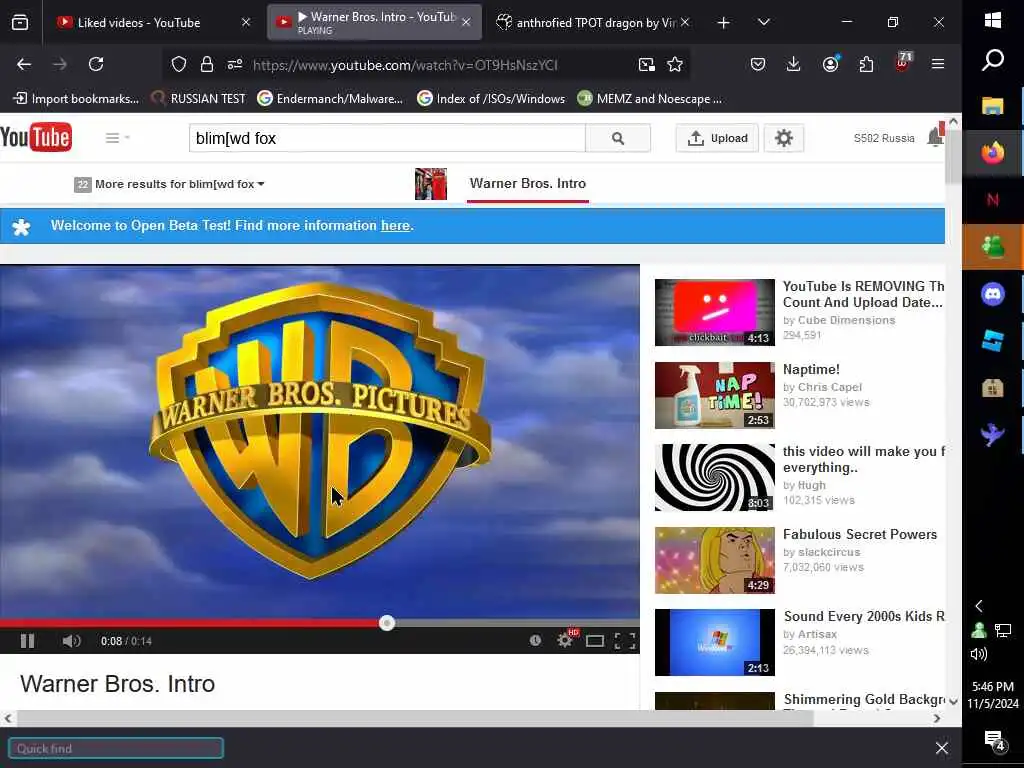Close the Quick find bar
The height and width of the screenshot is (768, 1024).
pyautogui.click(x=942, y=748)
